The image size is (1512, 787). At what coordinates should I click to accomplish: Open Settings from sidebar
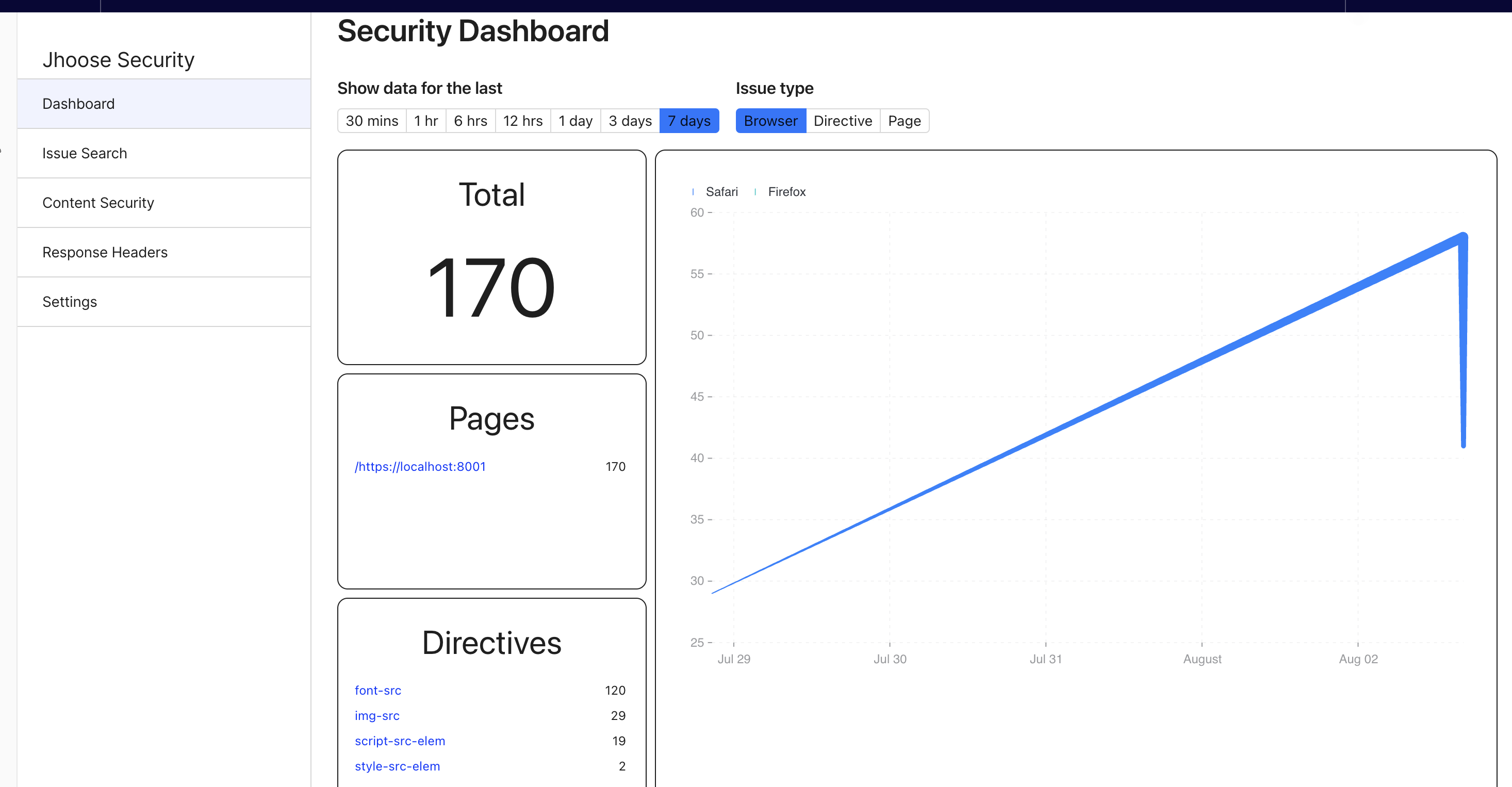click(69, 302)
